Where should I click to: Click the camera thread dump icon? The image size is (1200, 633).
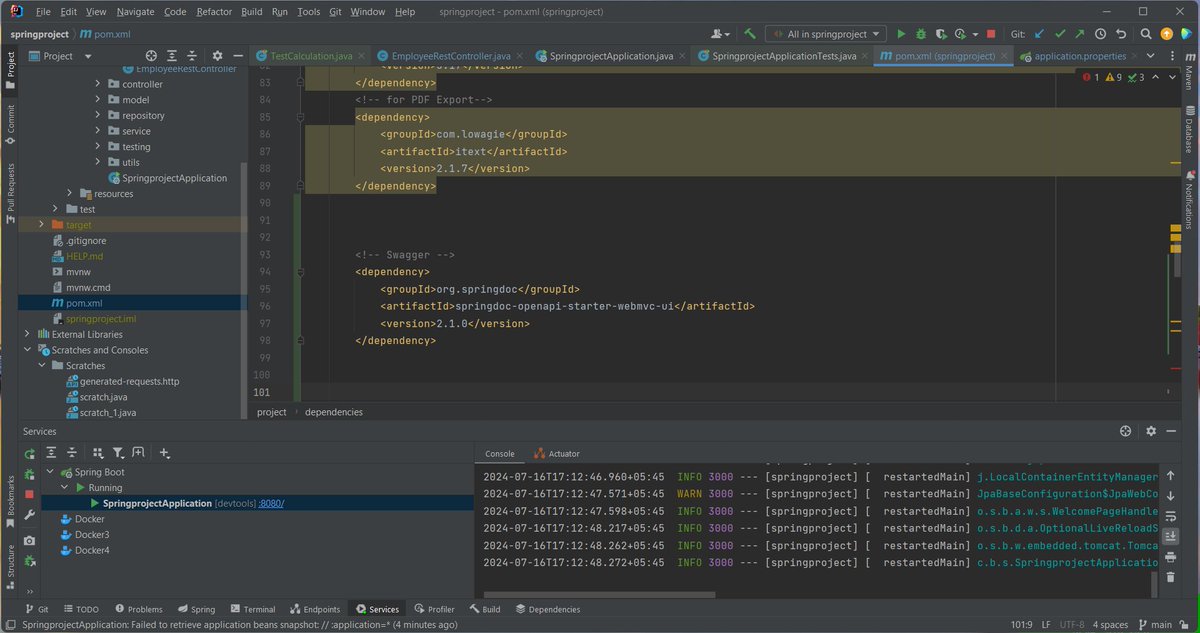(x=29, y=540)
